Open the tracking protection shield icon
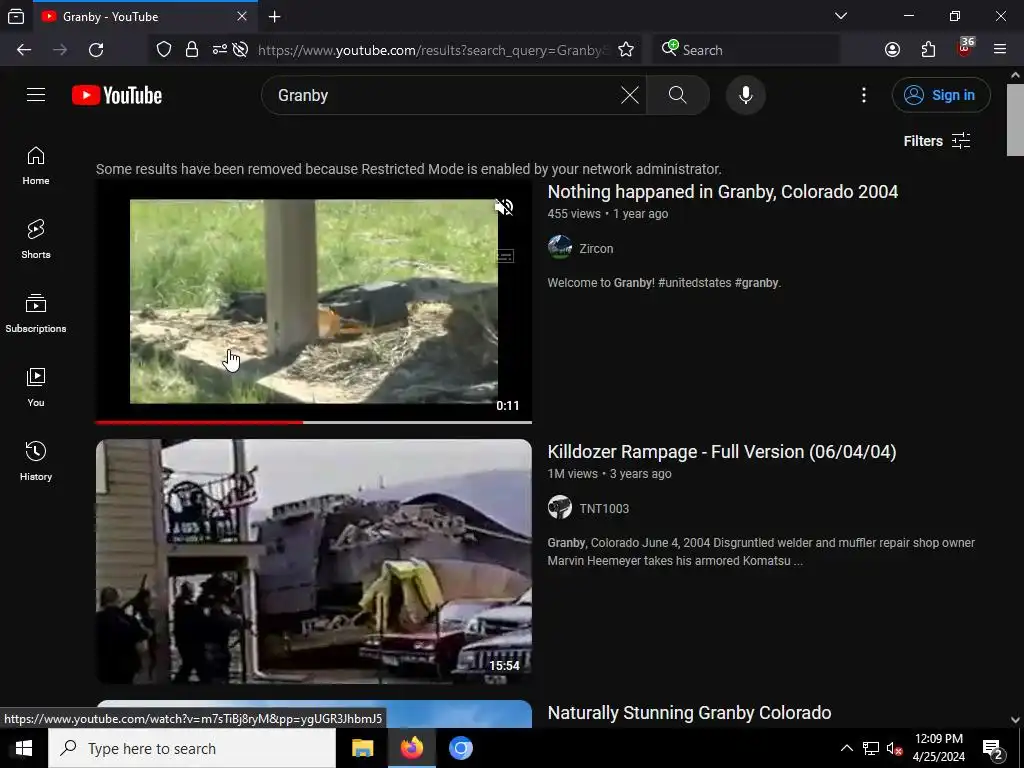Viewport: 1024px width, 768px height. pyautogui.click(x=164, y=50)
